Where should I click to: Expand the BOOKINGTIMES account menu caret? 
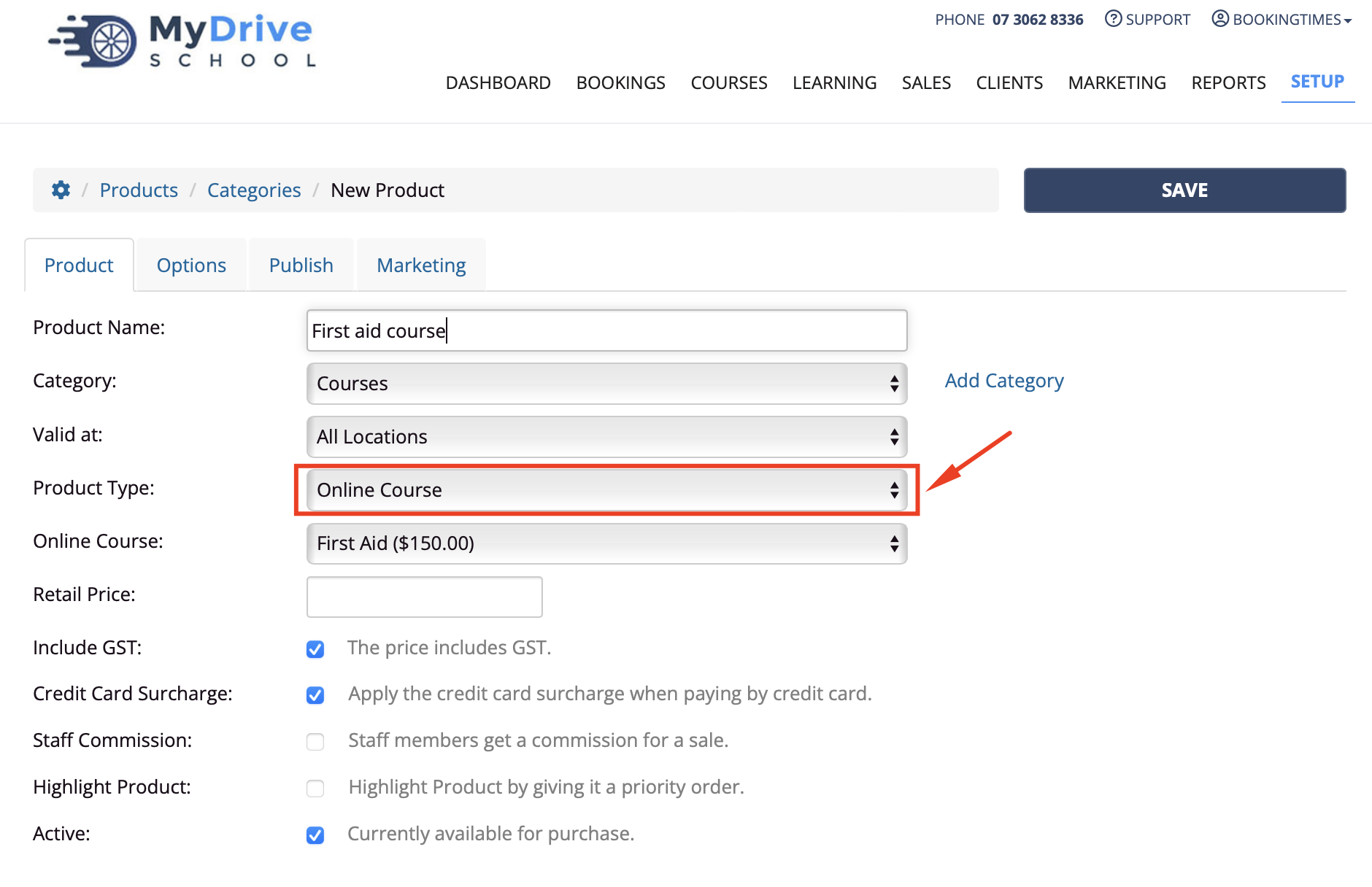1348,21
